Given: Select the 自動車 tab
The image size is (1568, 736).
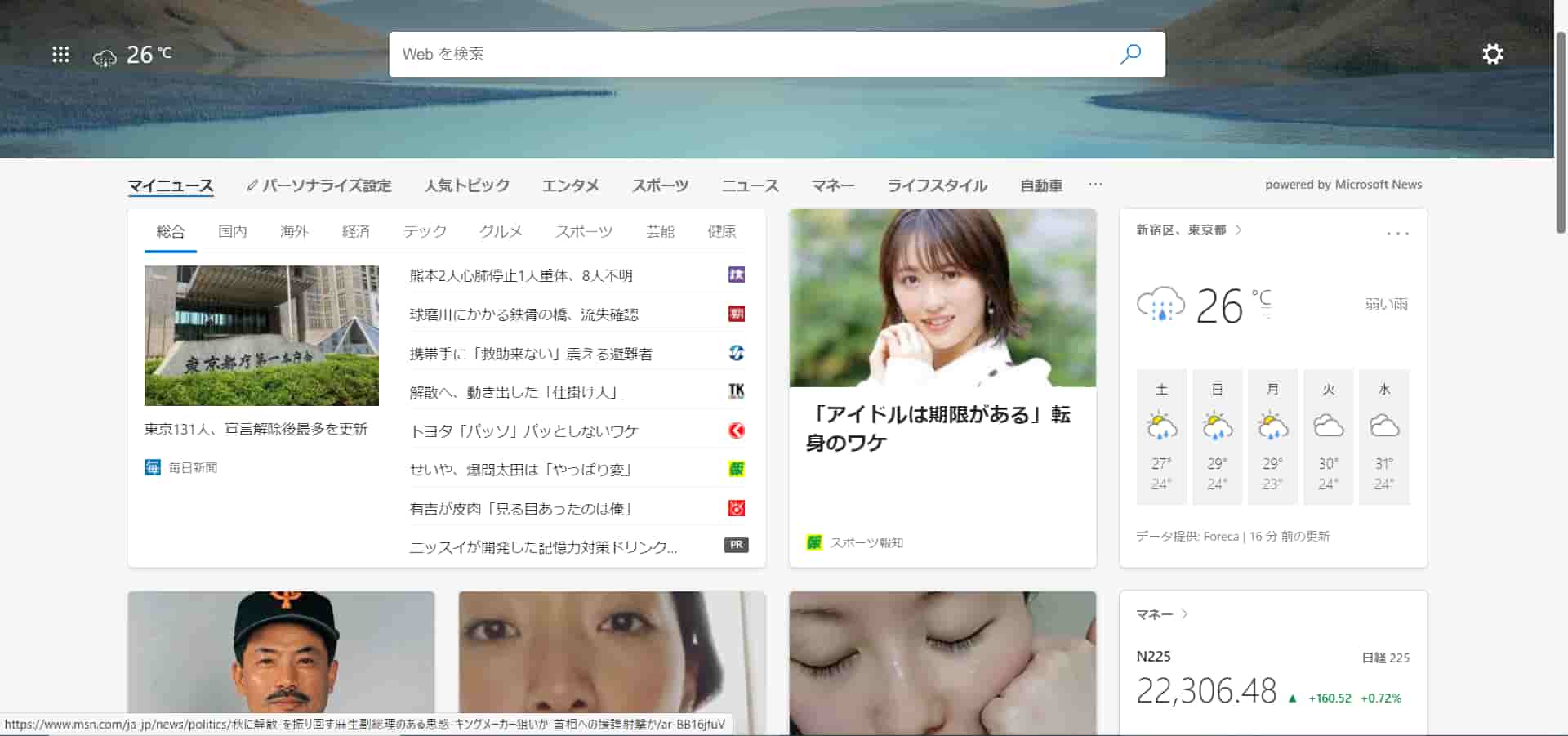Looking at the screenshot, I should point(1041,185).
